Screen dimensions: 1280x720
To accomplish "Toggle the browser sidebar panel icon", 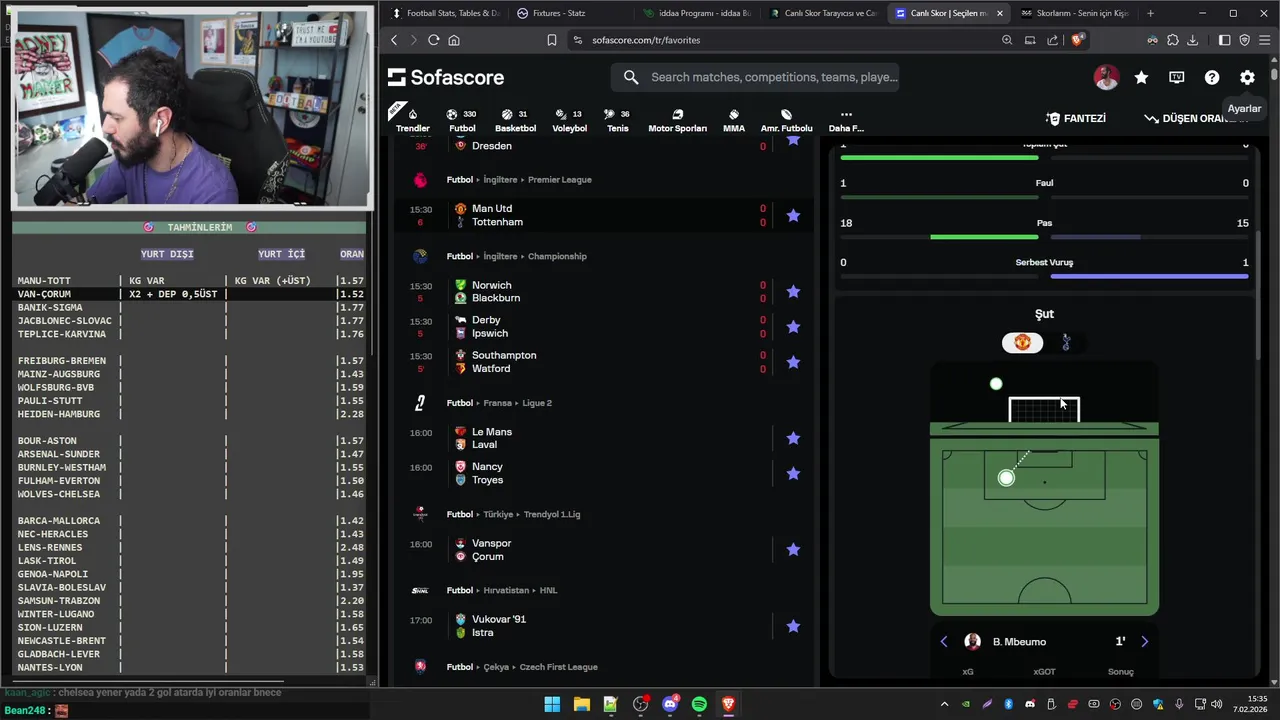I will click(1224, 40).
